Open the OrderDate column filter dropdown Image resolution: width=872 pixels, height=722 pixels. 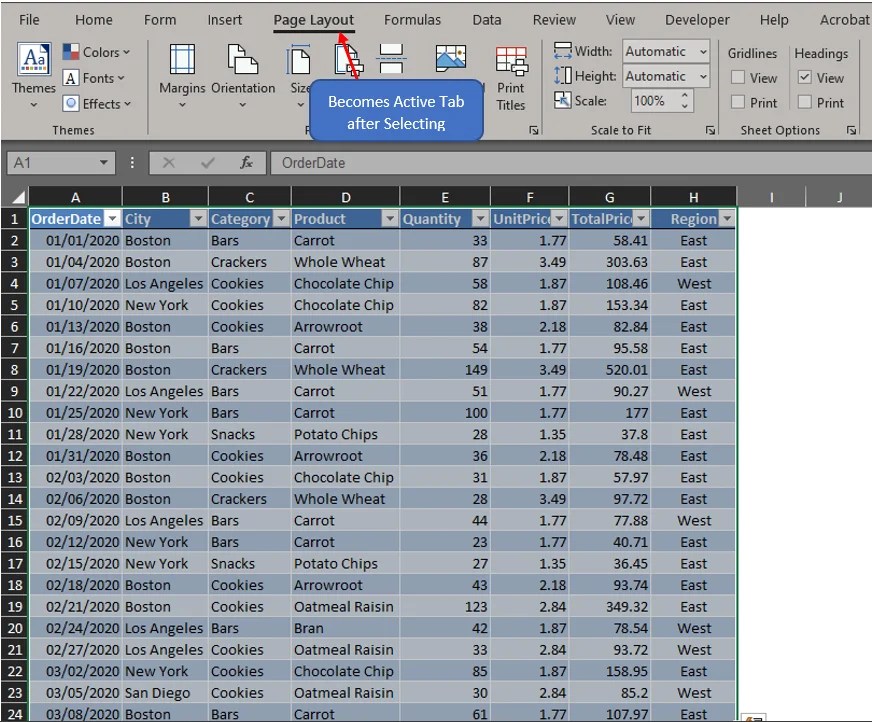click(112, 218)
